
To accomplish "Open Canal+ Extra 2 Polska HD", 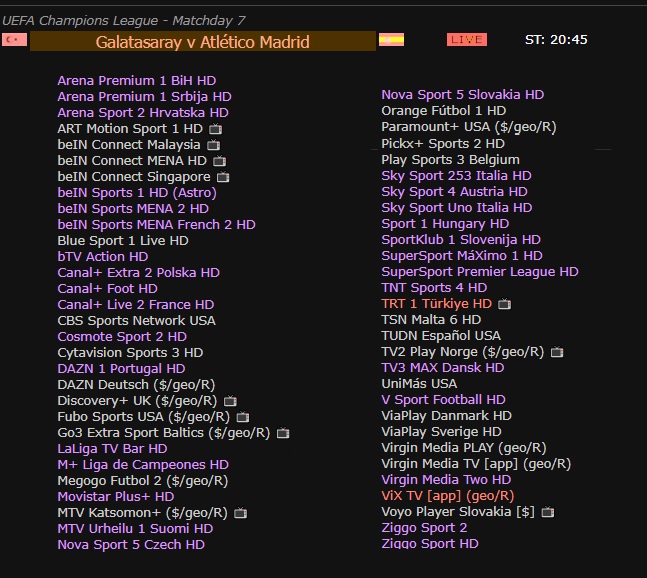I will (x=139, y=273).
